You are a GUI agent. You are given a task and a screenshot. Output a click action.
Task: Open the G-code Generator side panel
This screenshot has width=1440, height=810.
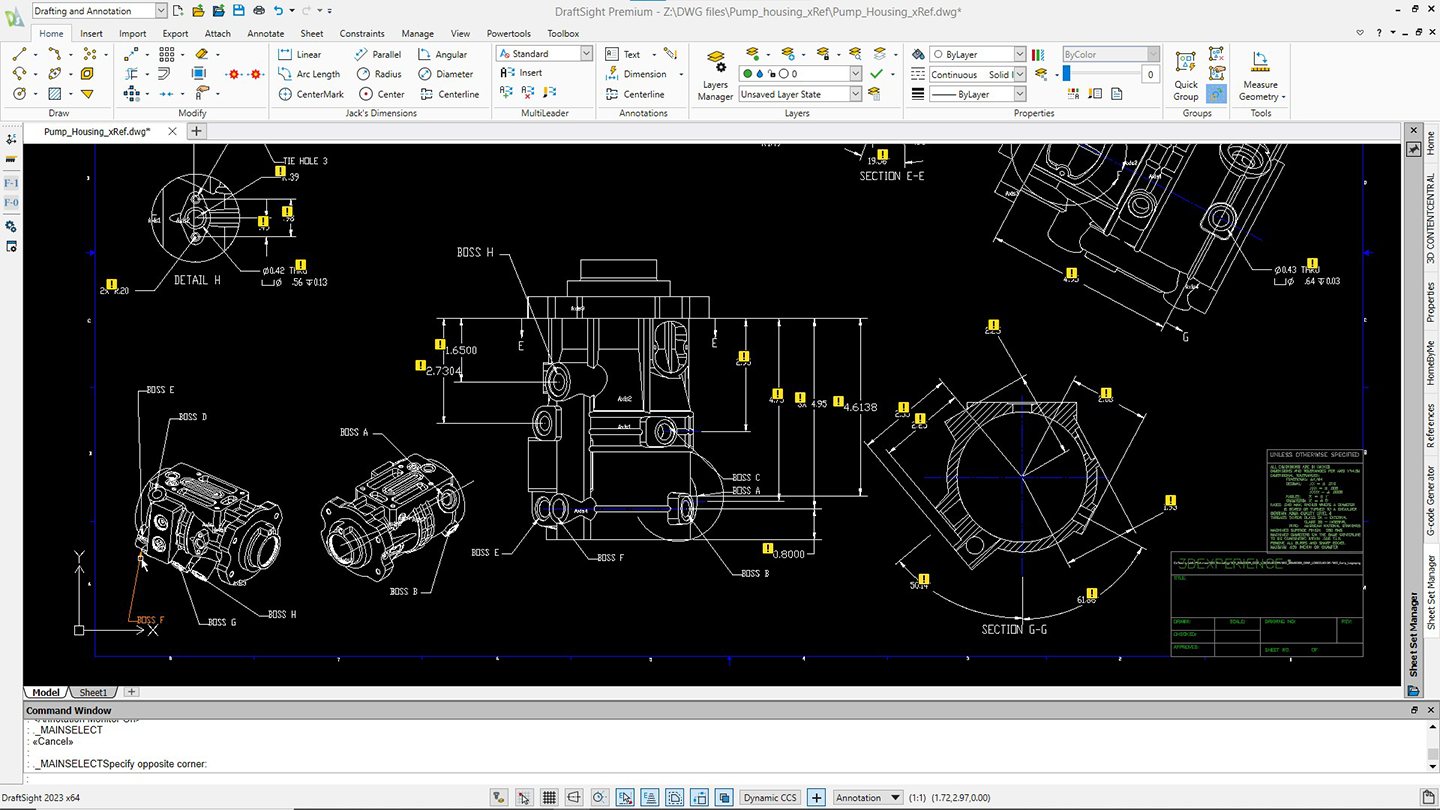coord(1430,501)
